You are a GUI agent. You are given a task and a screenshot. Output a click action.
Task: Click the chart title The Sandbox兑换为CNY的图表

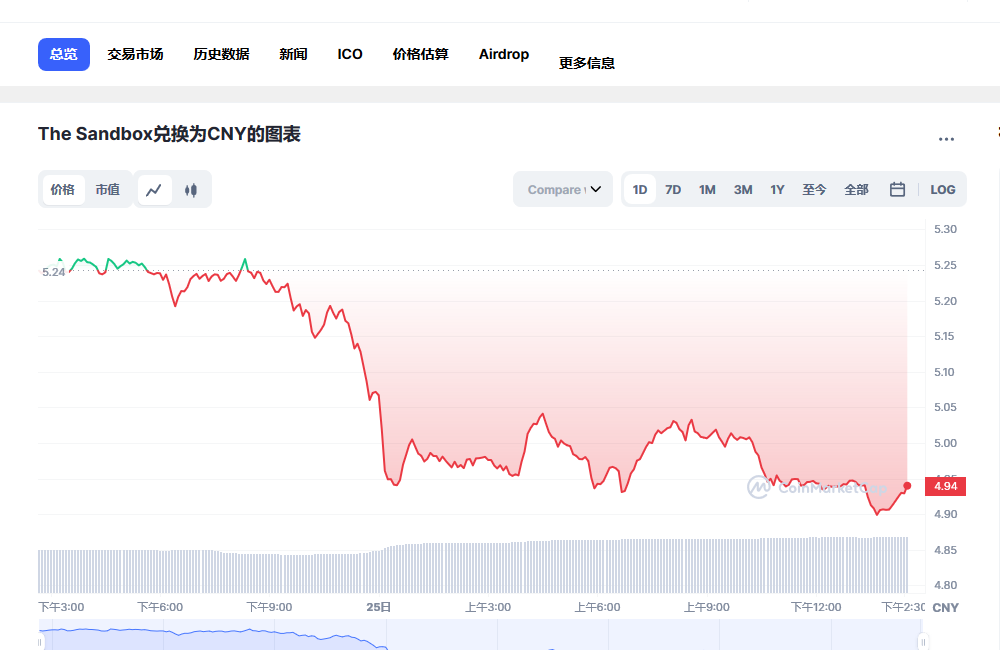(169, 134)
